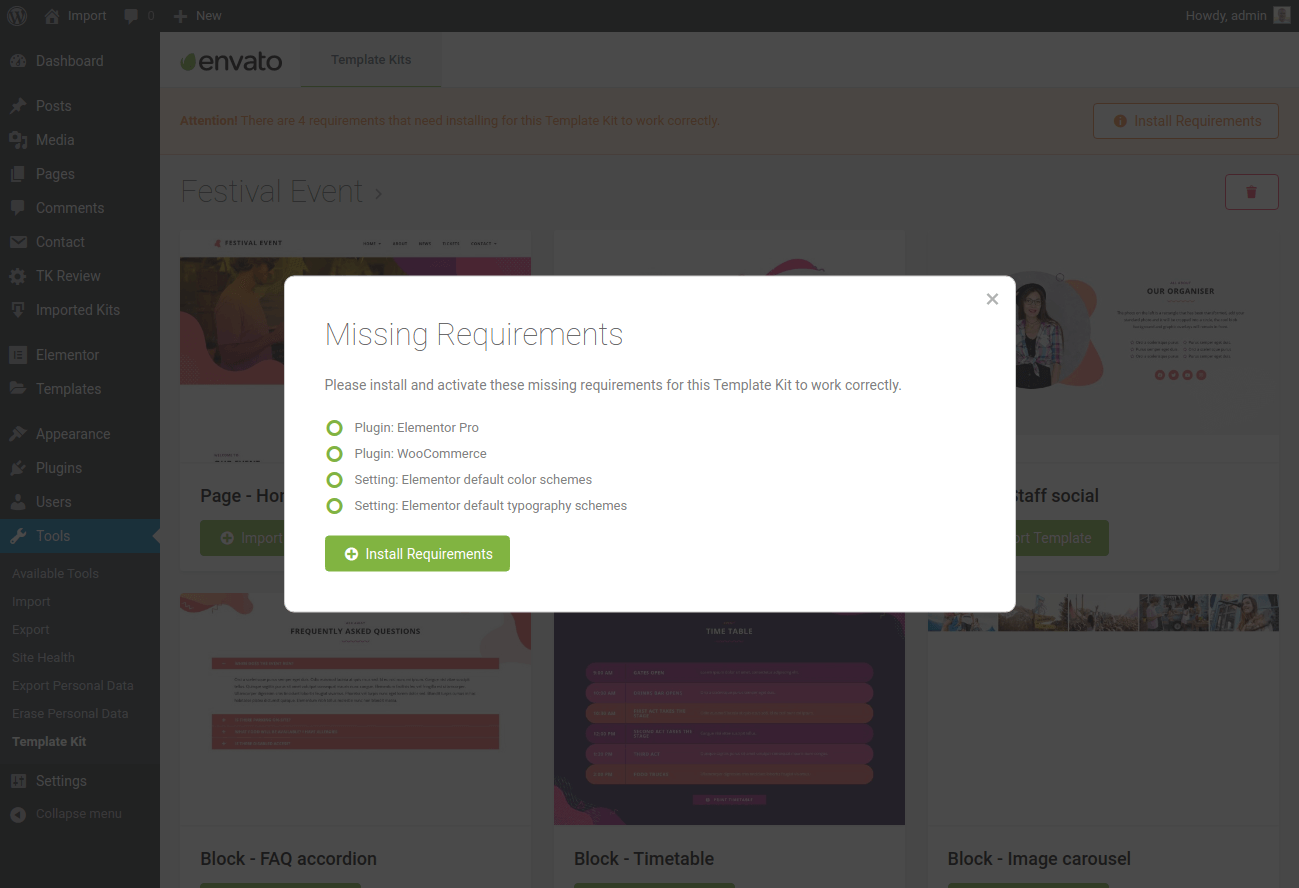Click the Media icon in sidebar
Screen dimensions: 1299x888
tap(18, 140)
